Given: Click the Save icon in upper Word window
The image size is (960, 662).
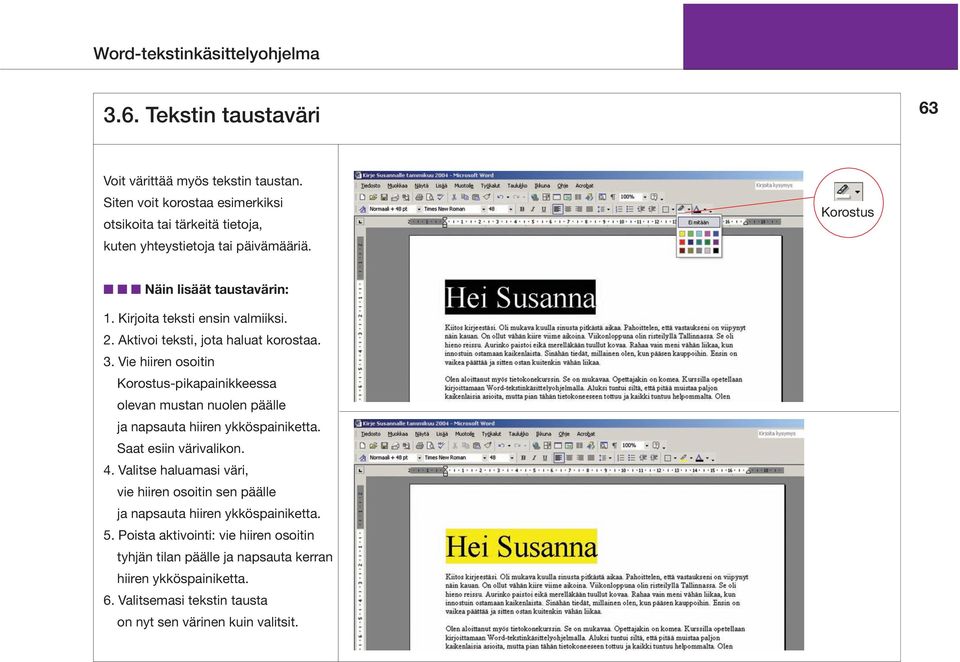Looking at the screenshot, I should [384, 197].
